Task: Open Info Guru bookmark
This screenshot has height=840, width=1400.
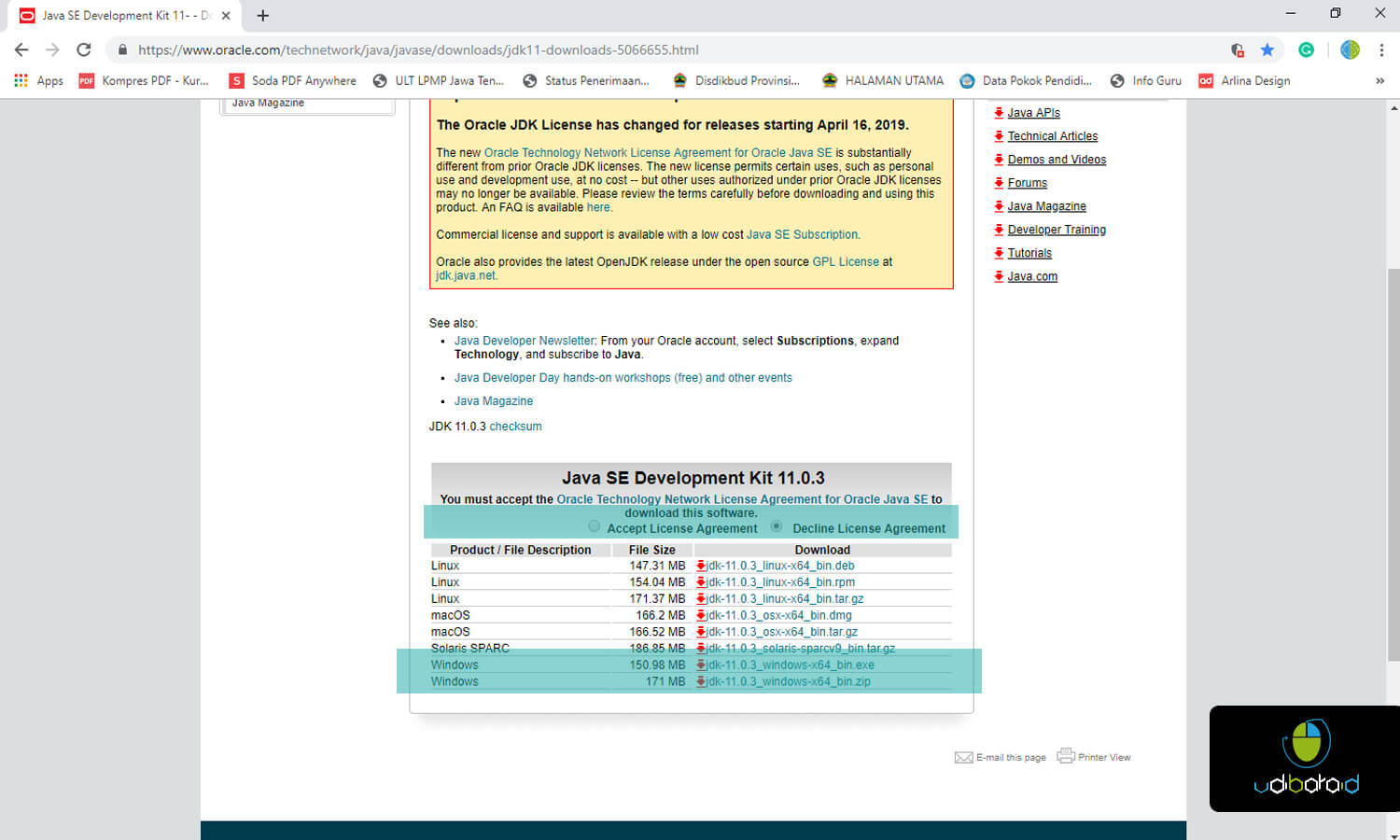Action: pos(1145,80)
